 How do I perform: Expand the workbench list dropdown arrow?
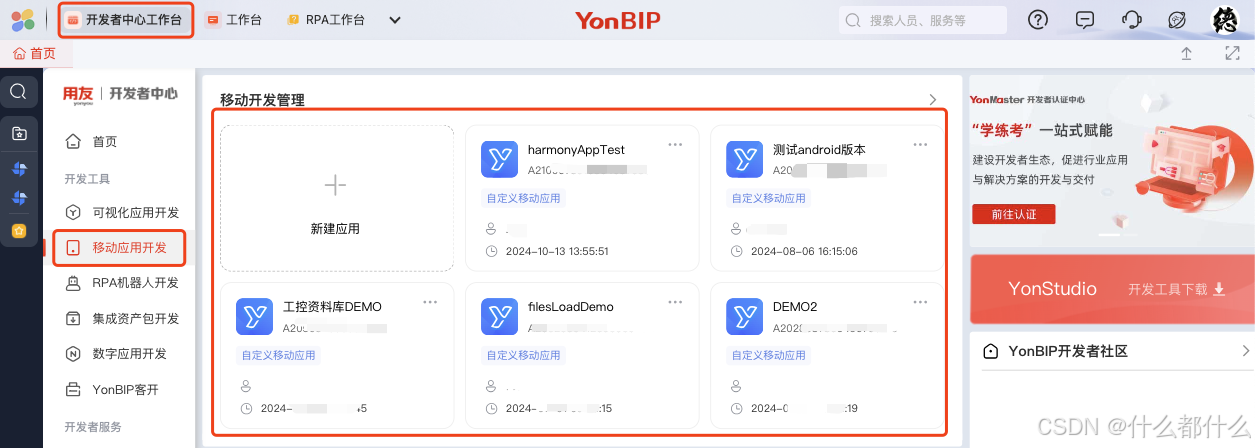(395, 20)
